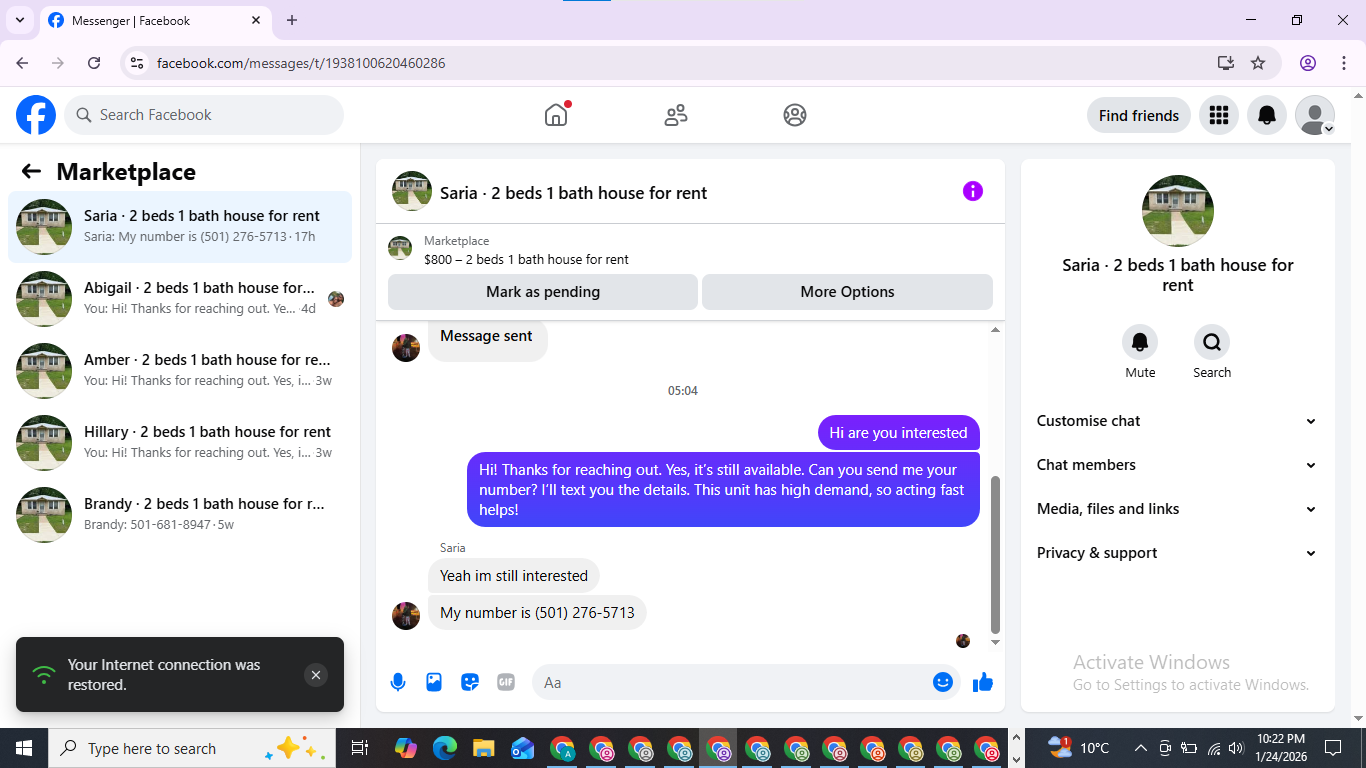1366x768 pixels.
Task: Open Saria conversation in the list
Action: [180, 227]
